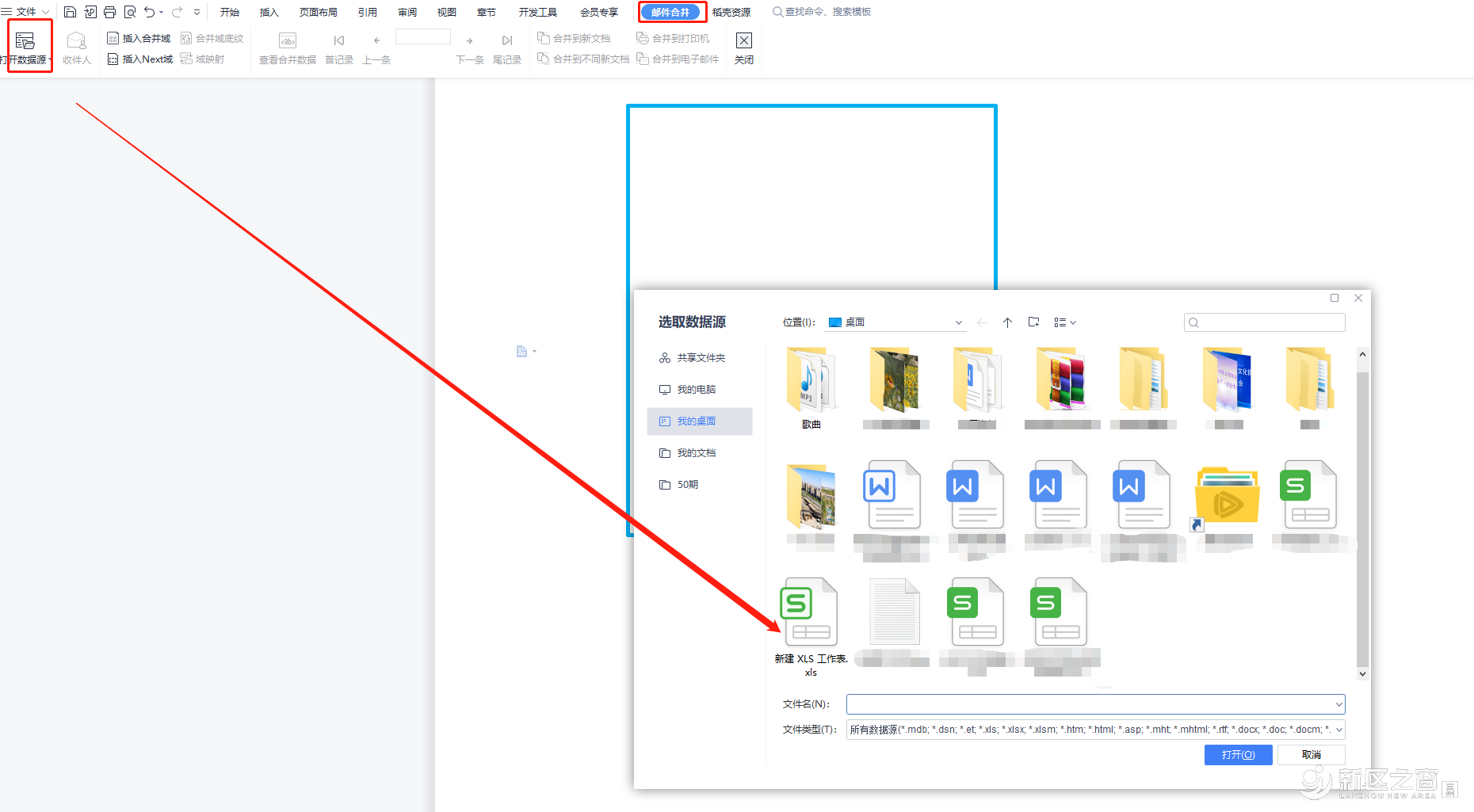
Task: Expand the location (位置) dropdown showing 桌面
Action: coord(958,322)
